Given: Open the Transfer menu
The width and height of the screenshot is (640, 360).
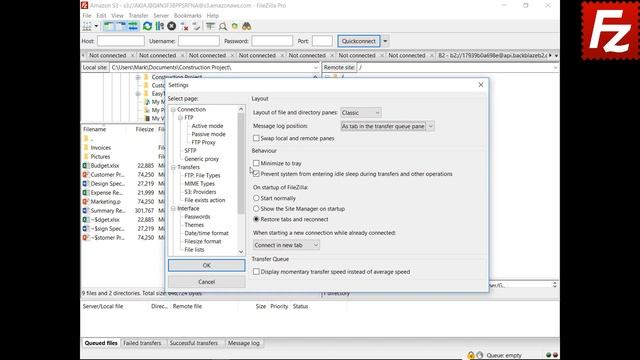Looking at the screenshot, I should pos(138,16).
